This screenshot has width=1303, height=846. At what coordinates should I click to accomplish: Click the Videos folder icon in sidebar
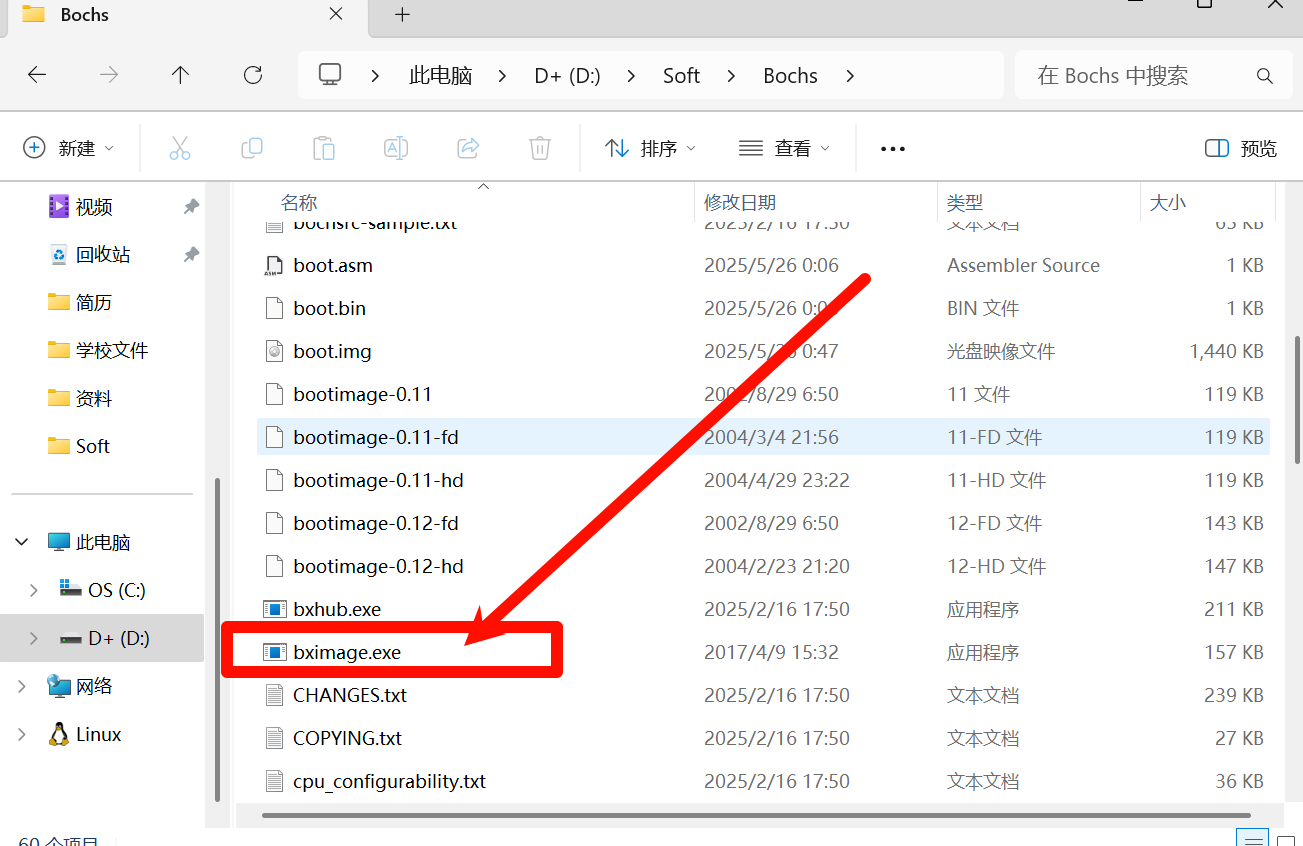click(59, 206)
